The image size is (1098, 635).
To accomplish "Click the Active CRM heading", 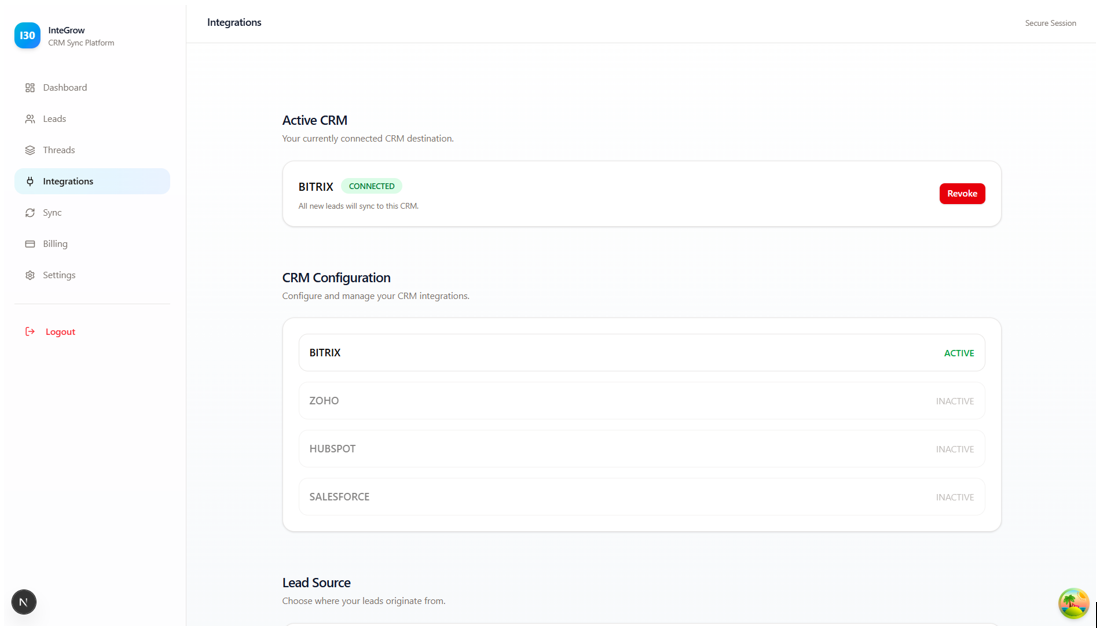I will (x=314, y=120).
